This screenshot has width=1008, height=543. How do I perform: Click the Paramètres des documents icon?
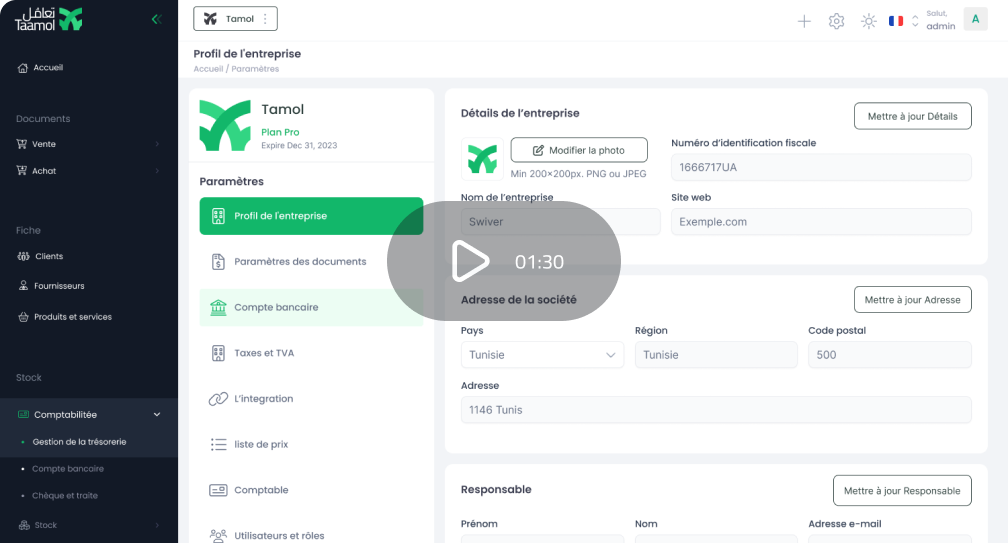pyautogui.click(x=219, y=262)
